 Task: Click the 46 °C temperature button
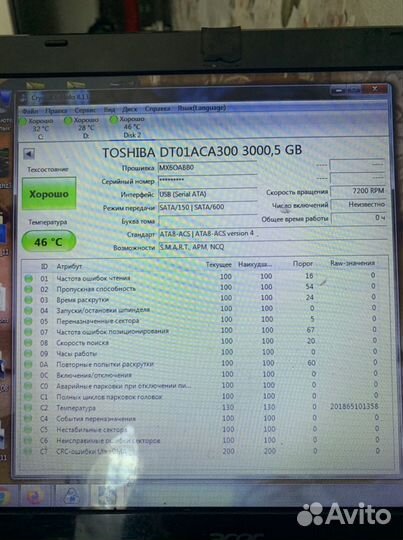tap(49, 241)
